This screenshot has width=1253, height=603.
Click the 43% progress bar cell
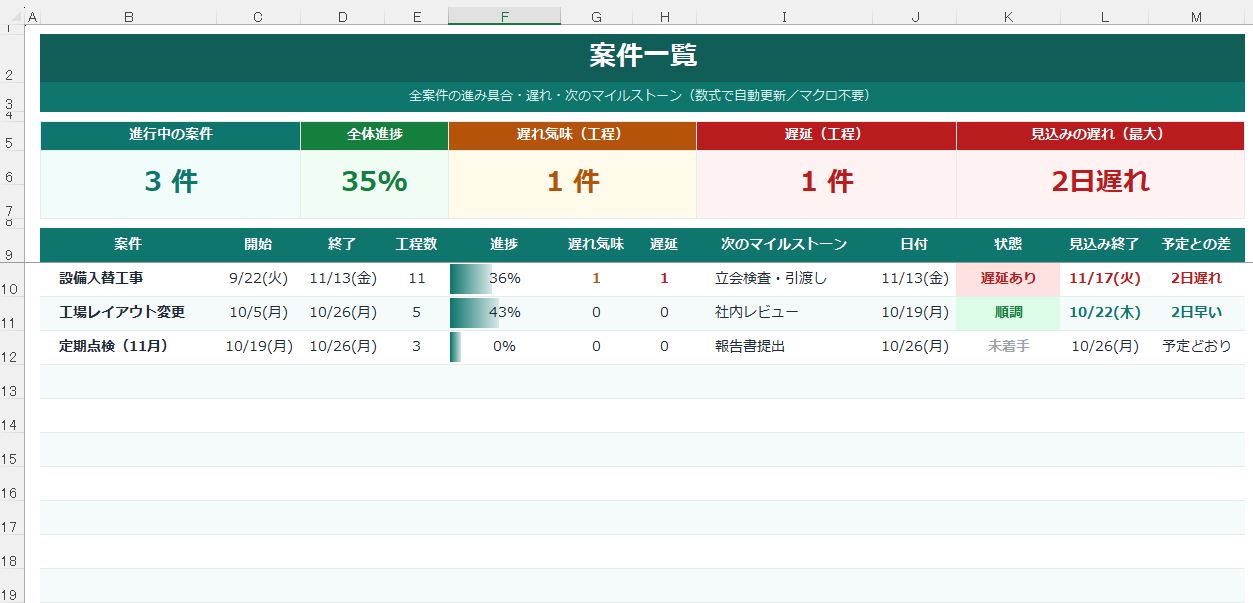[x=504, y=313]
